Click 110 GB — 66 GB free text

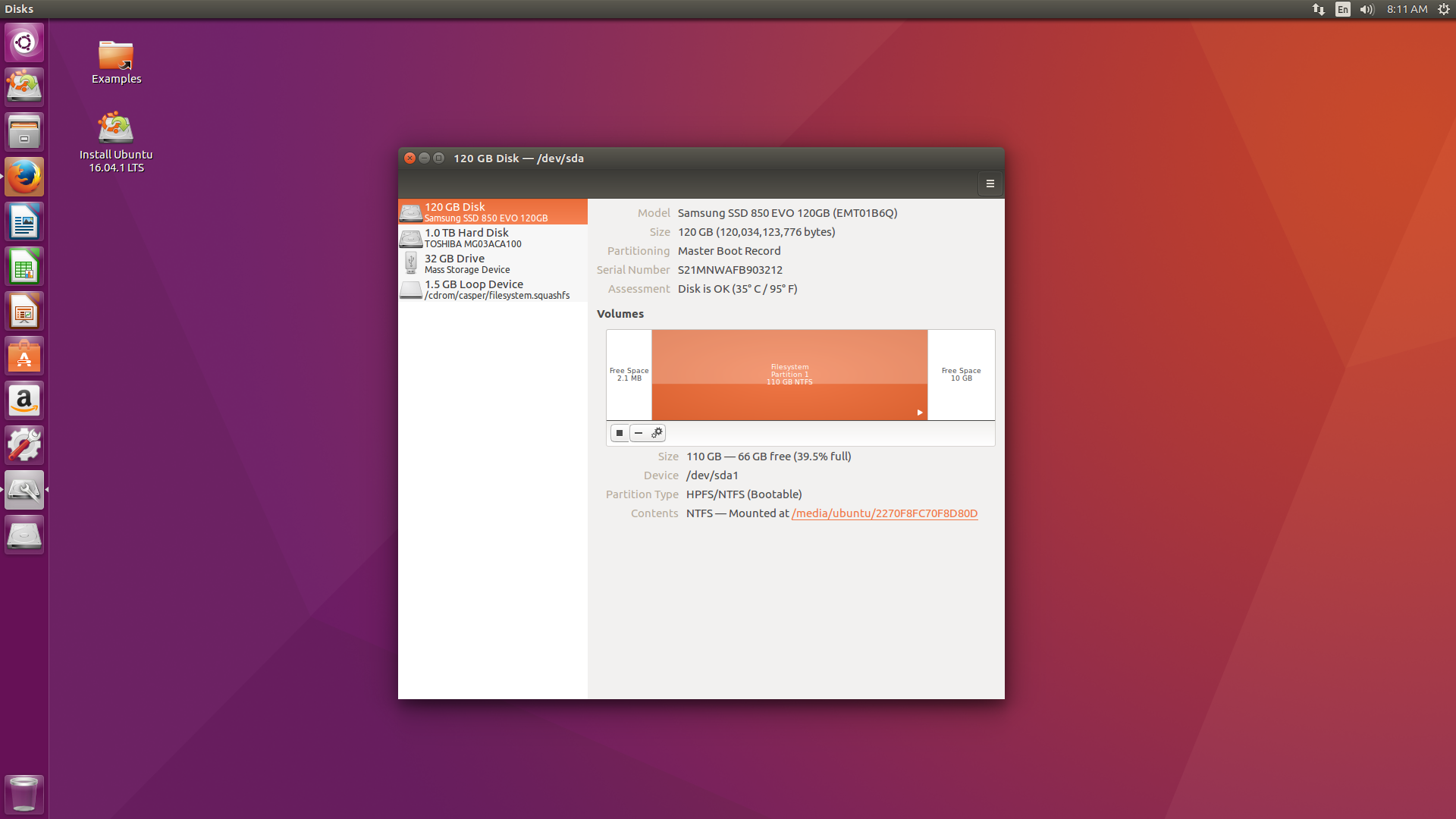click(x=769, y=457)
